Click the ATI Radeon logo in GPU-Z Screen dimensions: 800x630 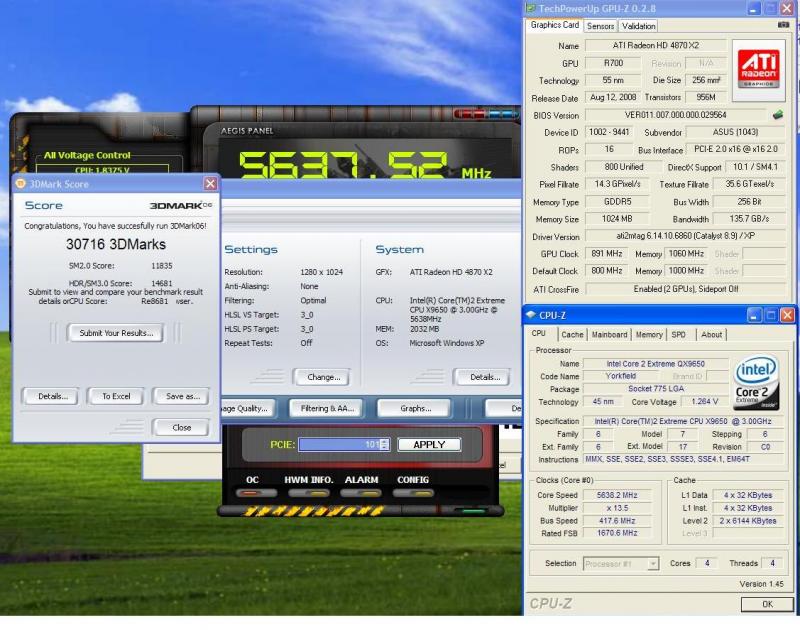pos(759,69)
